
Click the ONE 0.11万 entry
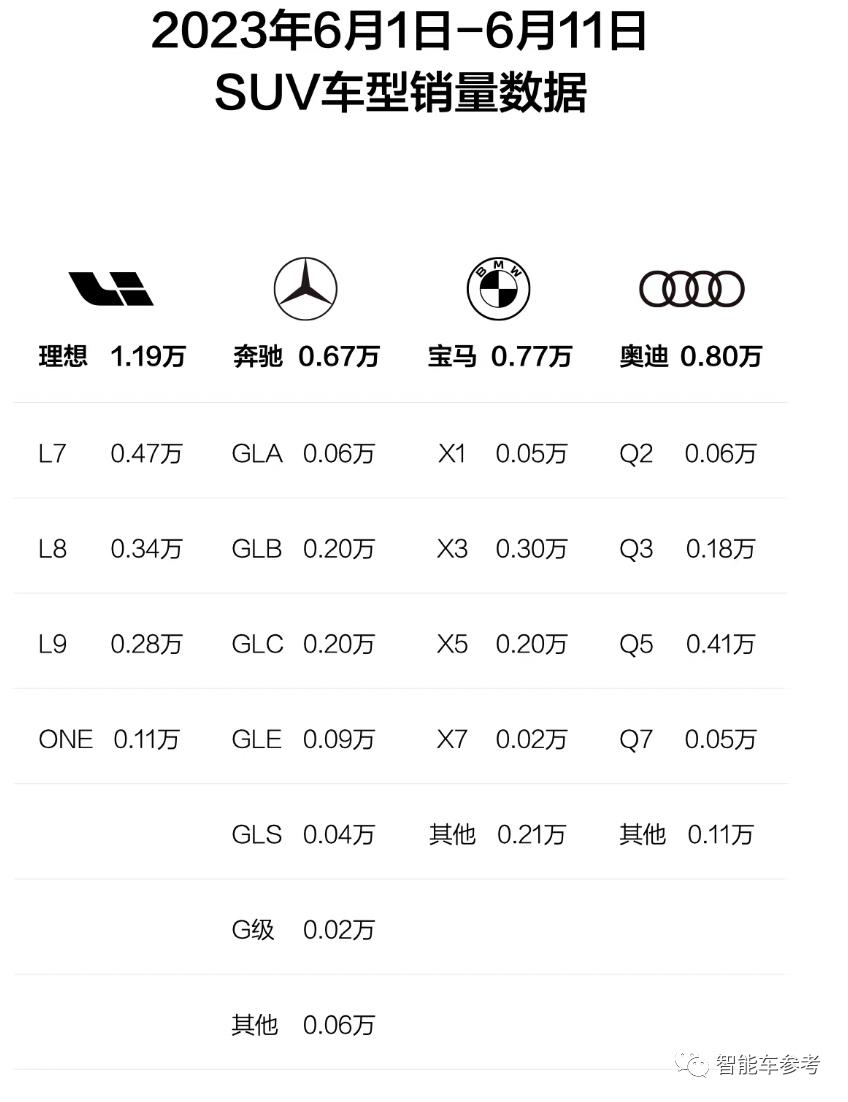pos(110,739)
